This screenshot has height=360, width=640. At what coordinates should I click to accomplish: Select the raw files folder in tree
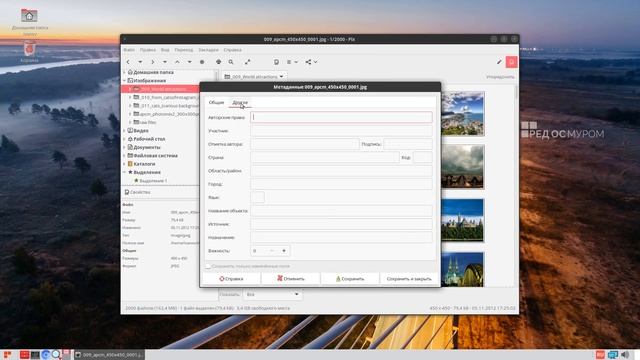coord(148,122)
